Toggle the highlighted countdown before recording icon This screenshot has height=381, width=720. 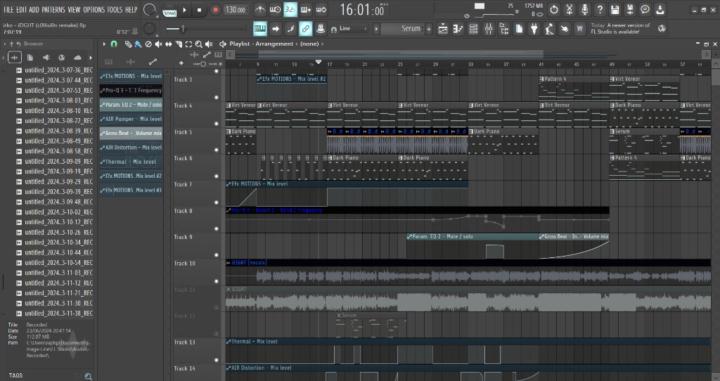(290, 10)
